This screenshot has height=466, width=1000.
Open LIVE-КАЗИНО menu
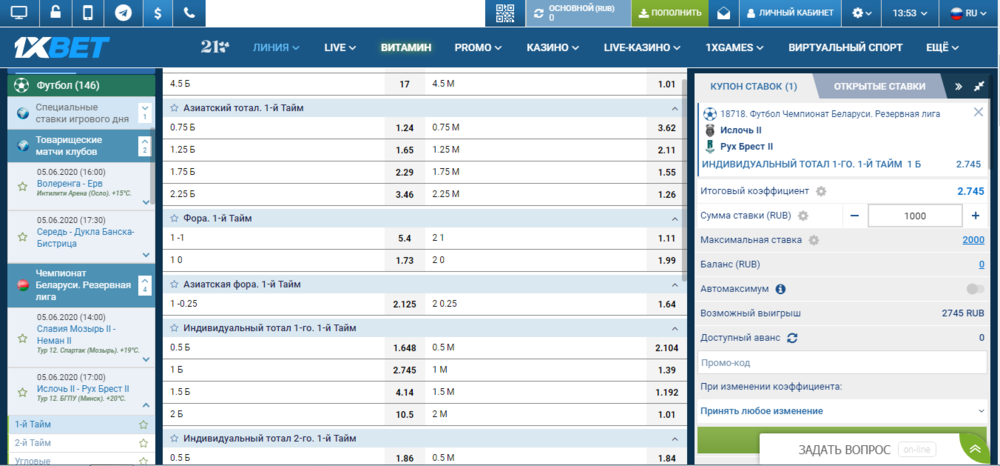pos(642,47)
